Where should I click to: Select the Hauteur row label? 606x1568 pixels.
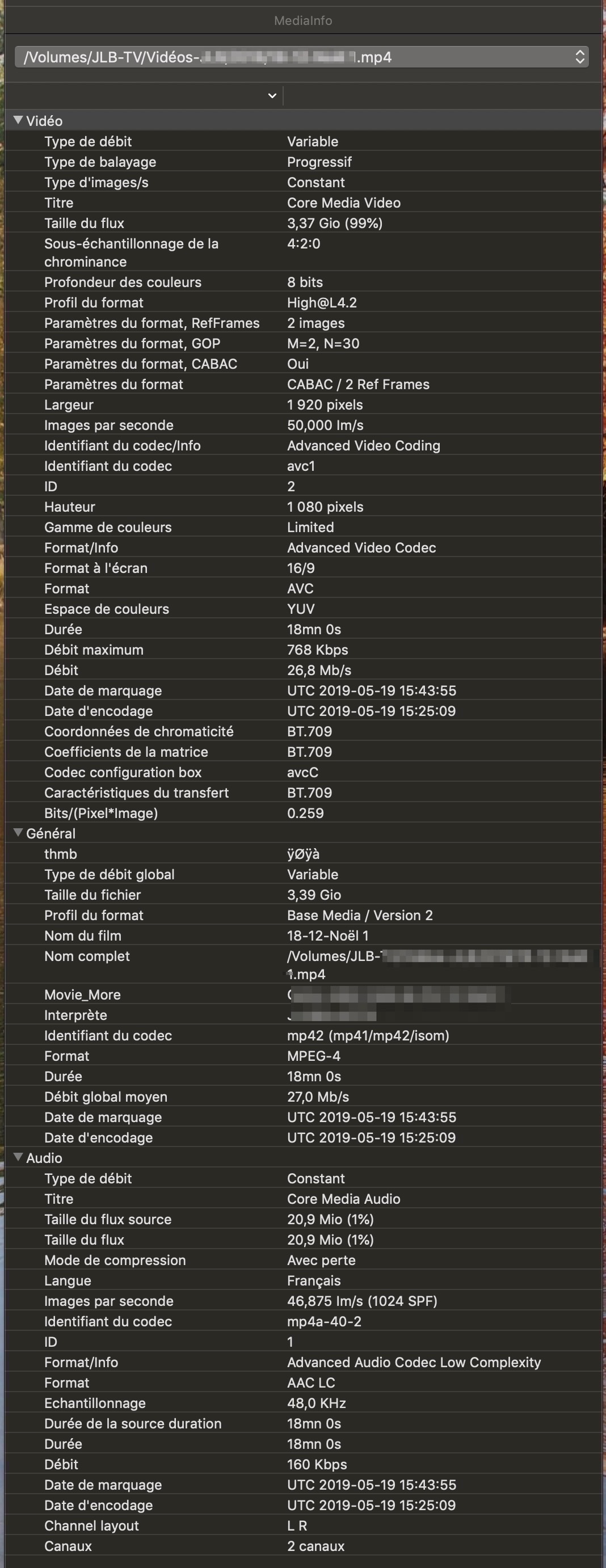click(x=69, y=507)
